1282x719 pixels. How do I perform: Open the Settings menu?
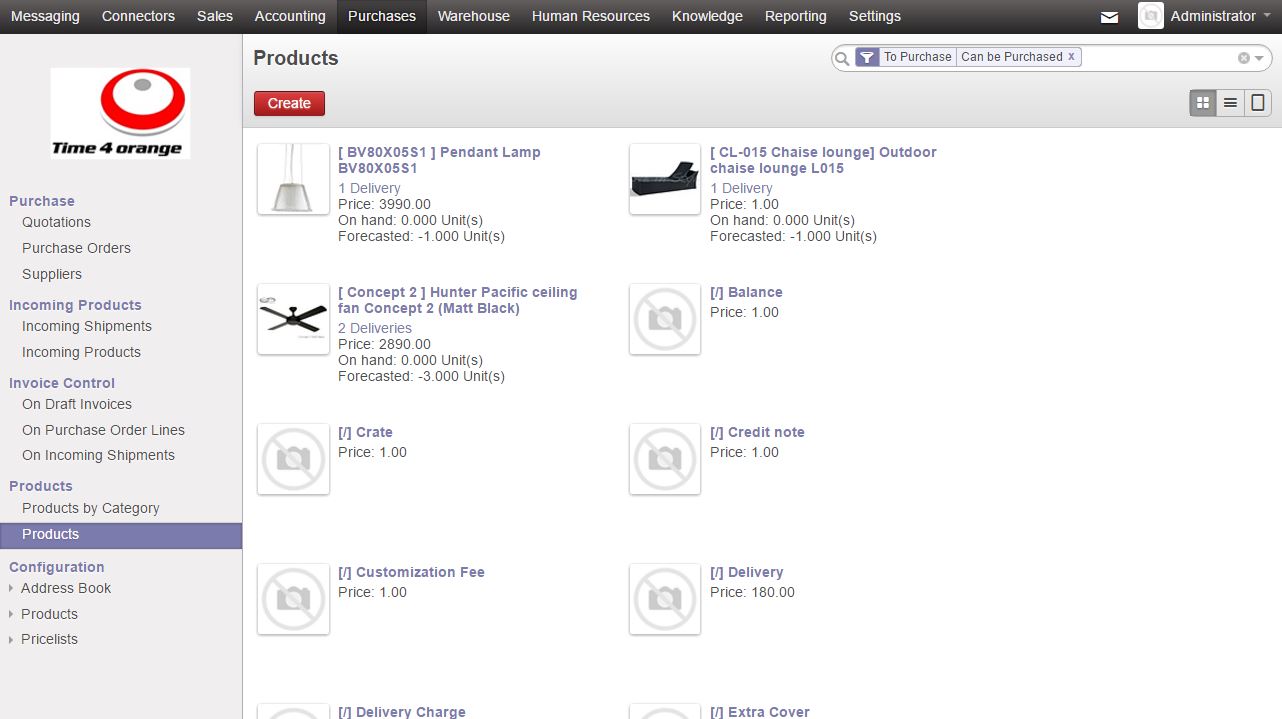point(875,16)
